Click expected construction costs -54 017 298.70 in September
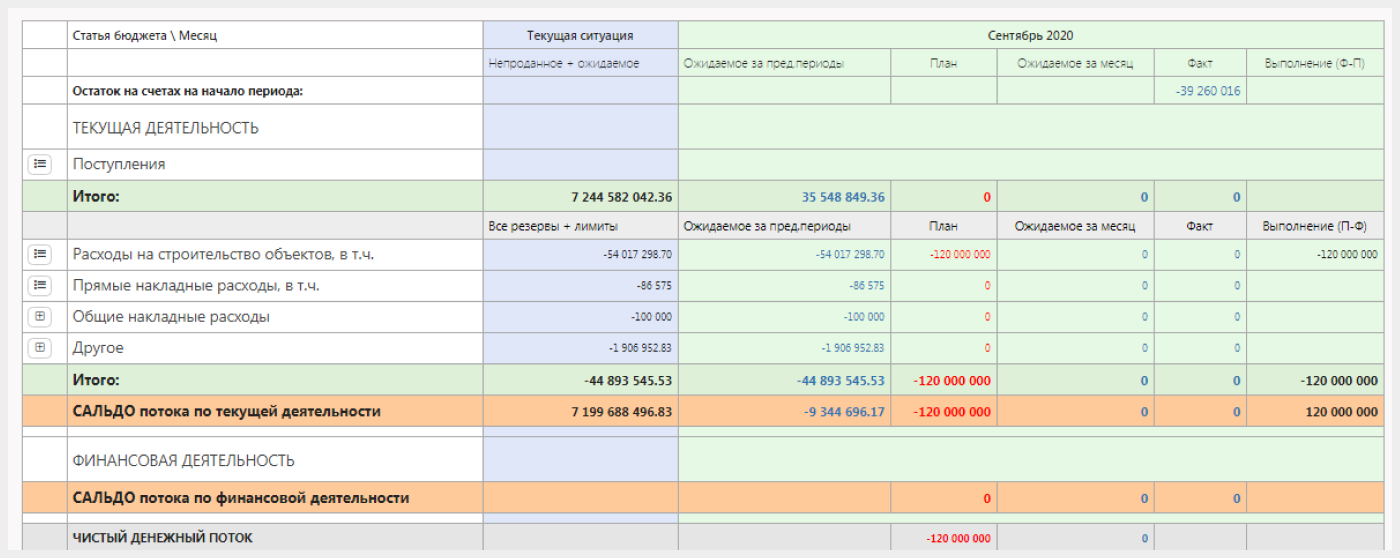The image size is (1400, 558). [850, 255]
